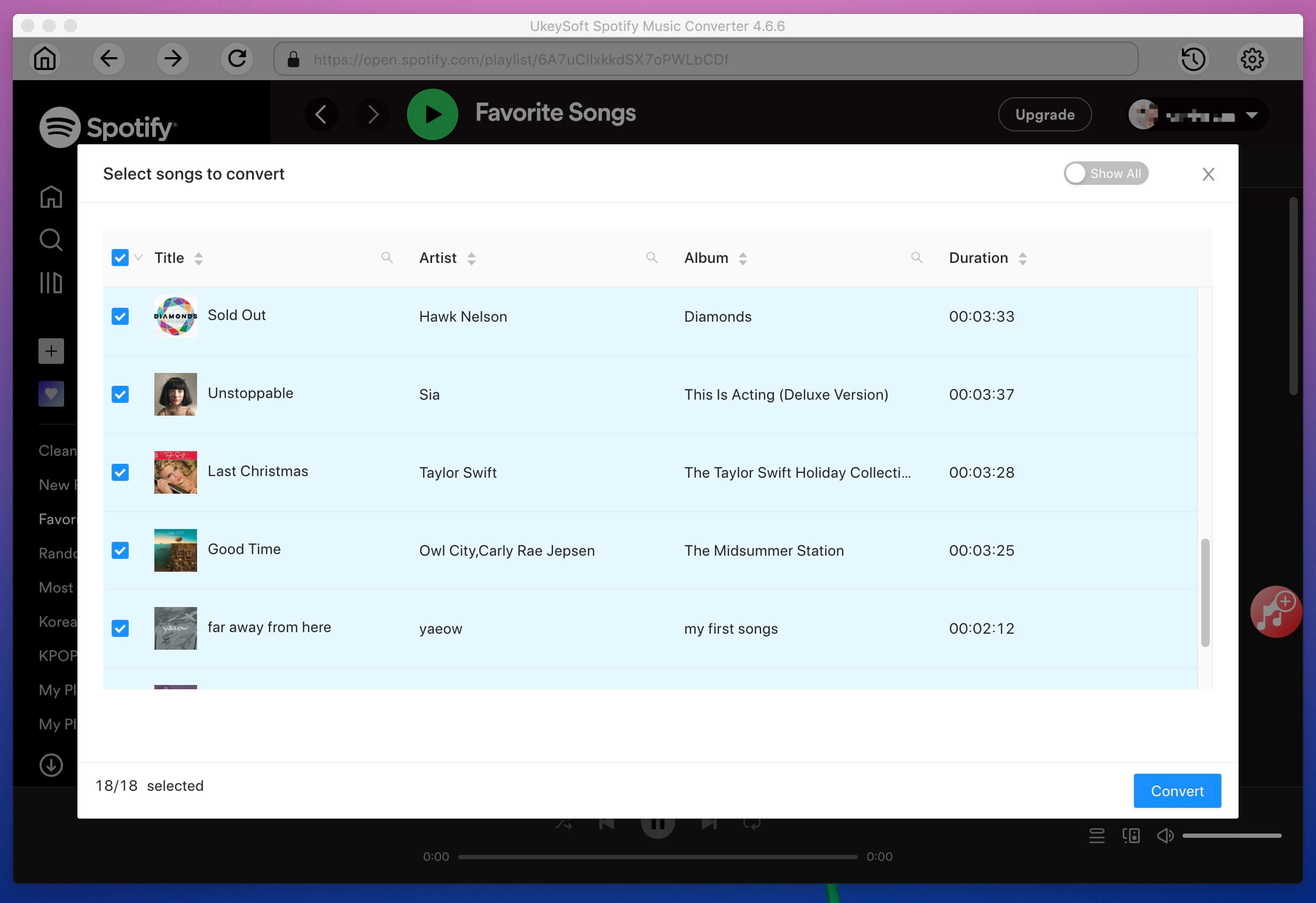The image size is (1316, 903).
Task: Click the liked songs heart icon
Action: [x=51, y=393]
